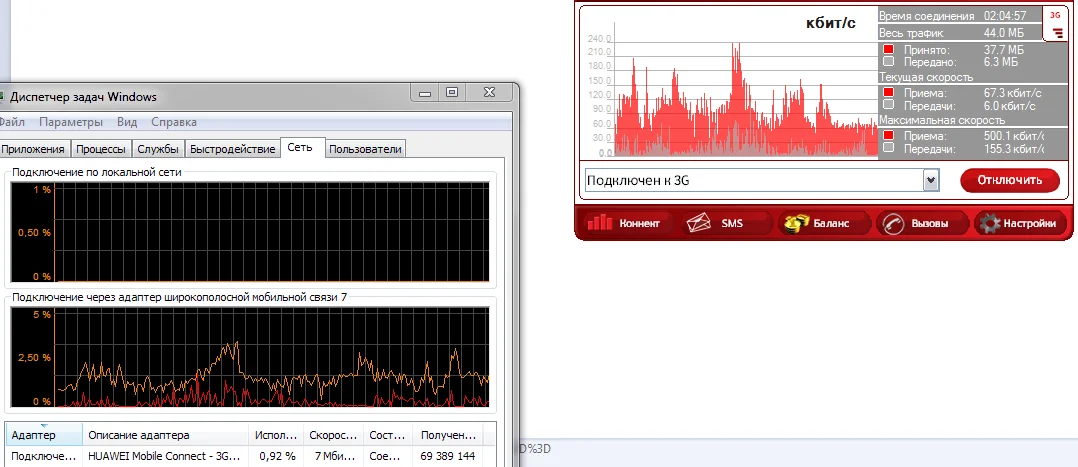Sort by the Адаптер column header
The width and height of the screenshot is (1078, 467).
44,435
